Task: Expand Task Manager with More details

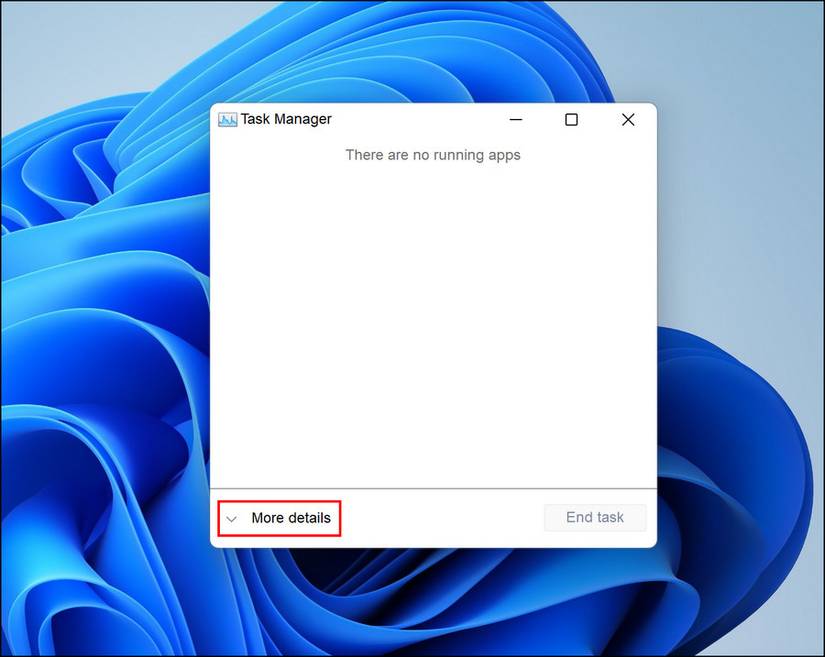Action: [279, 518]
